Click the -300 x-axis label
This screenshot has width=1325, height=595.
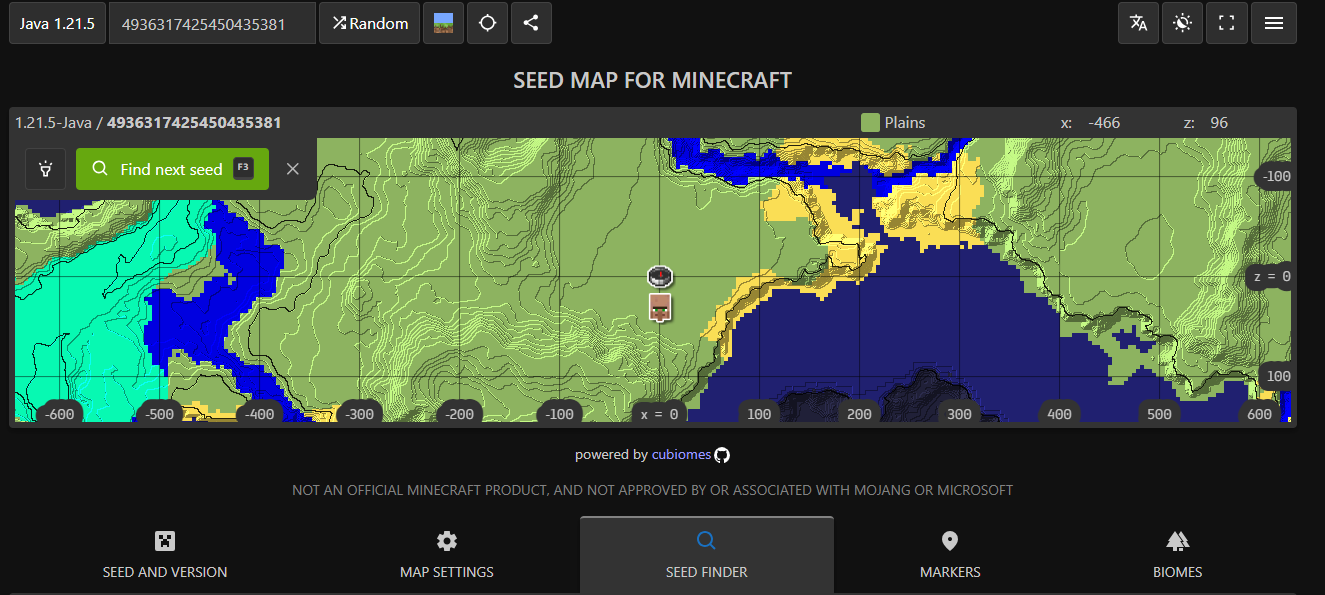tap(360, 413)
